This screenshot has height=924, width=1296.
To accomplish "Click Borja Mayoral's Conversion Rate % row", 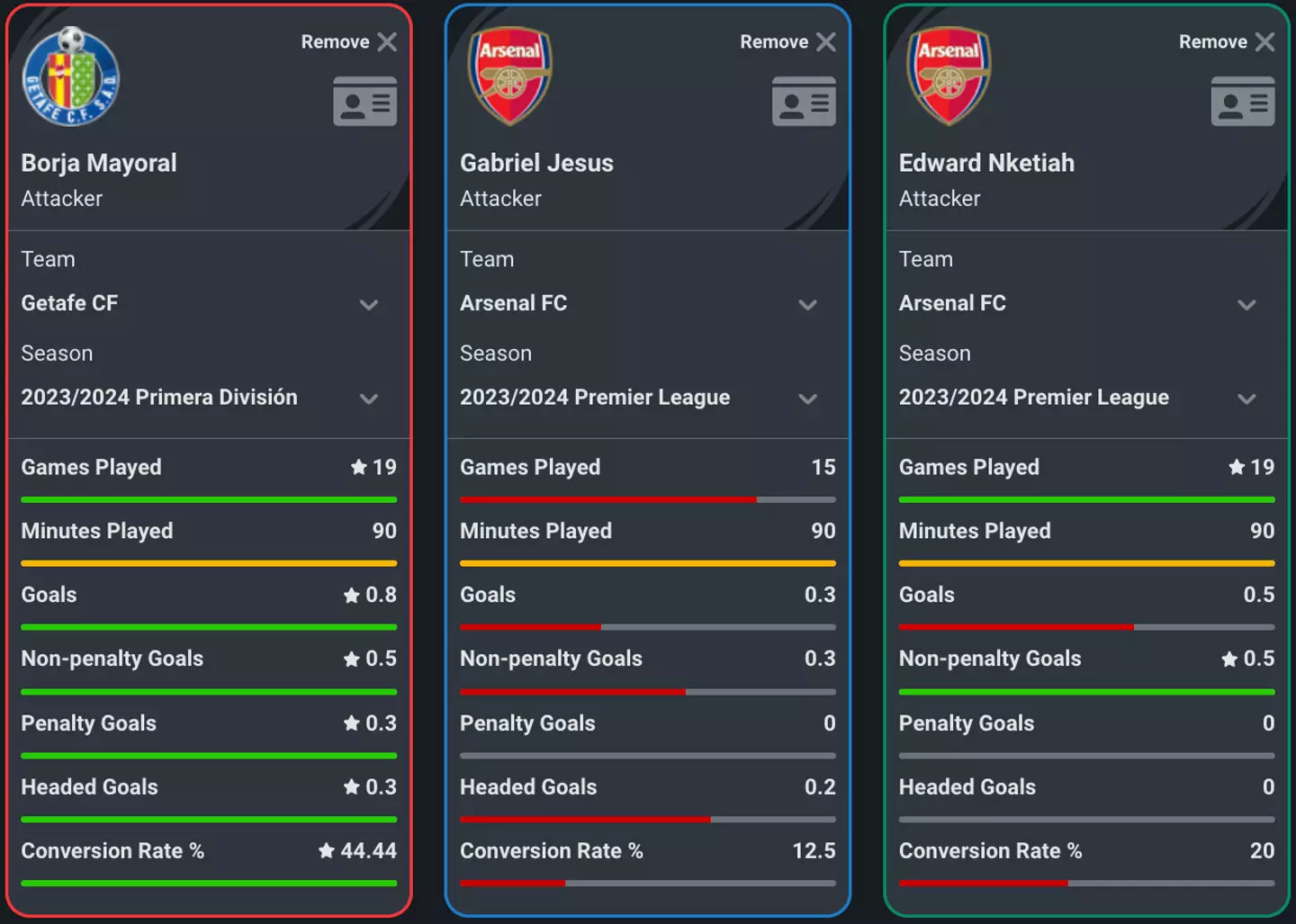I will point(209,851).
